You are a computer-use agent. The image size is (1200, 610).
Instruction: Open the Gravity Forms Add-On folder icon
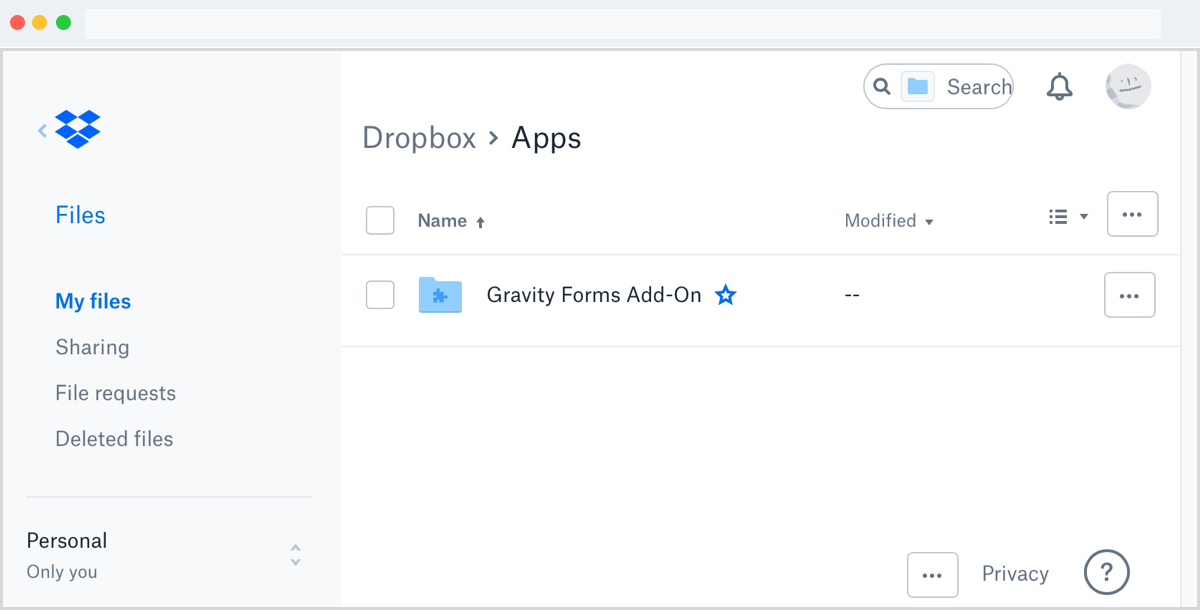pyautogui.click(x=440, y=295)
